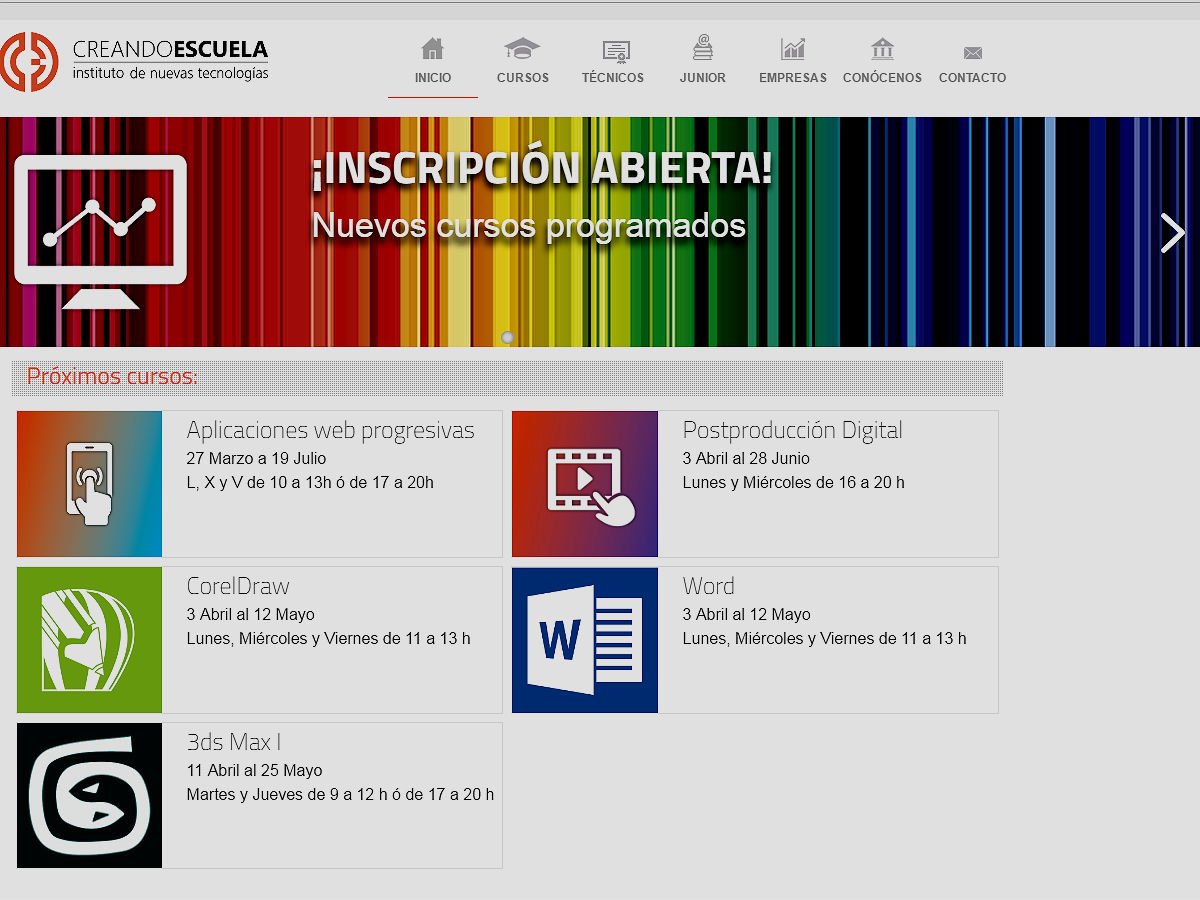Image resolution: width=1200 pixels, height=900 pixels.
Task: Open the Postproducción Digital video thumbnail
Action: tap(585, 484)
